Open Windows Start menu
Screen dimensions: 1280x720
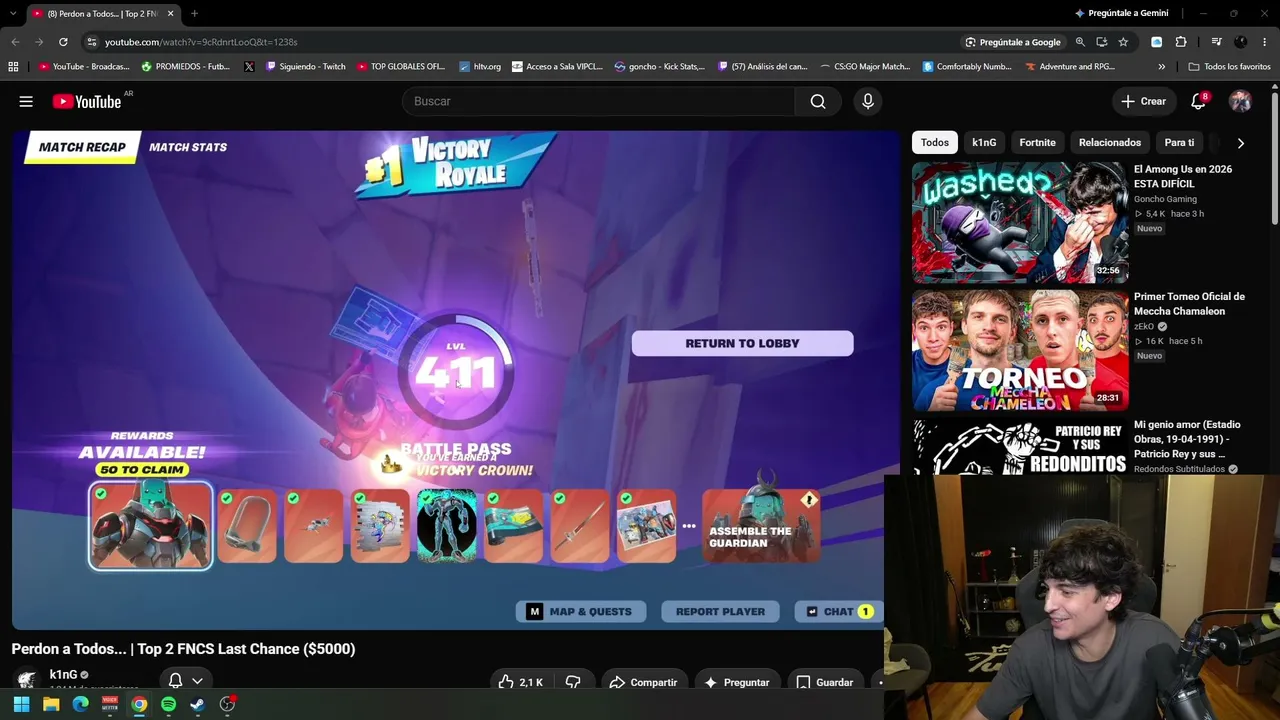pos(21,704)
